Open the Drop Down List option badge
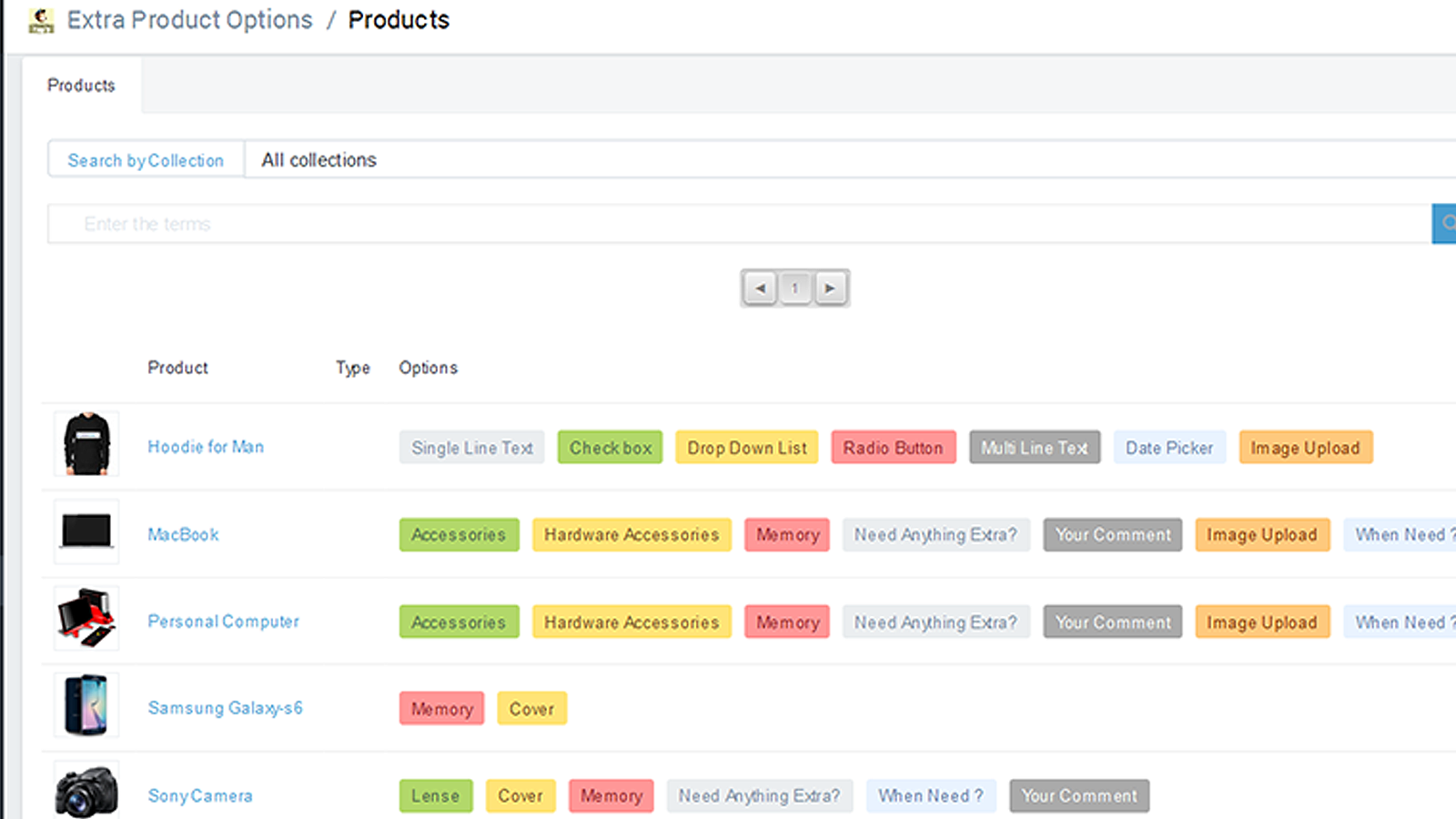The width and height of the screenshot is (1456, 819). point(746,447)
